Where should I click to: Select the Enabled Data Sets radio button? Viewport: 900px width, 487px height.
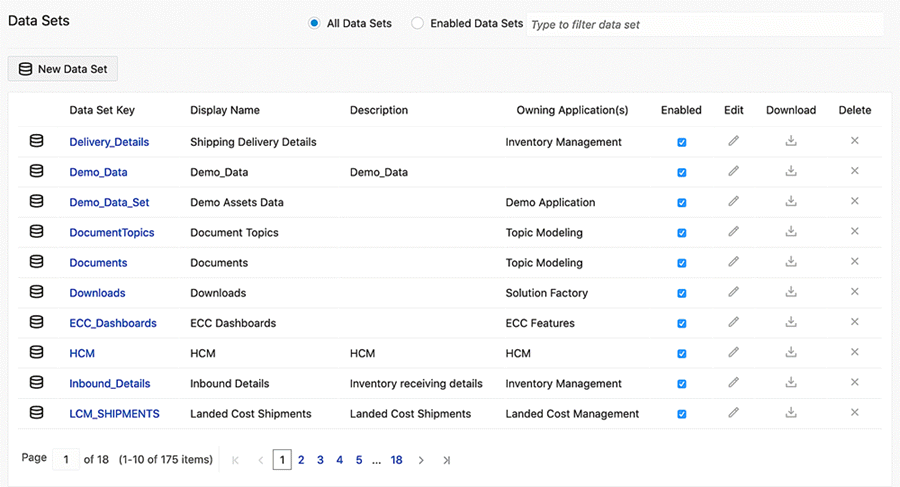[x=417, y=24]
